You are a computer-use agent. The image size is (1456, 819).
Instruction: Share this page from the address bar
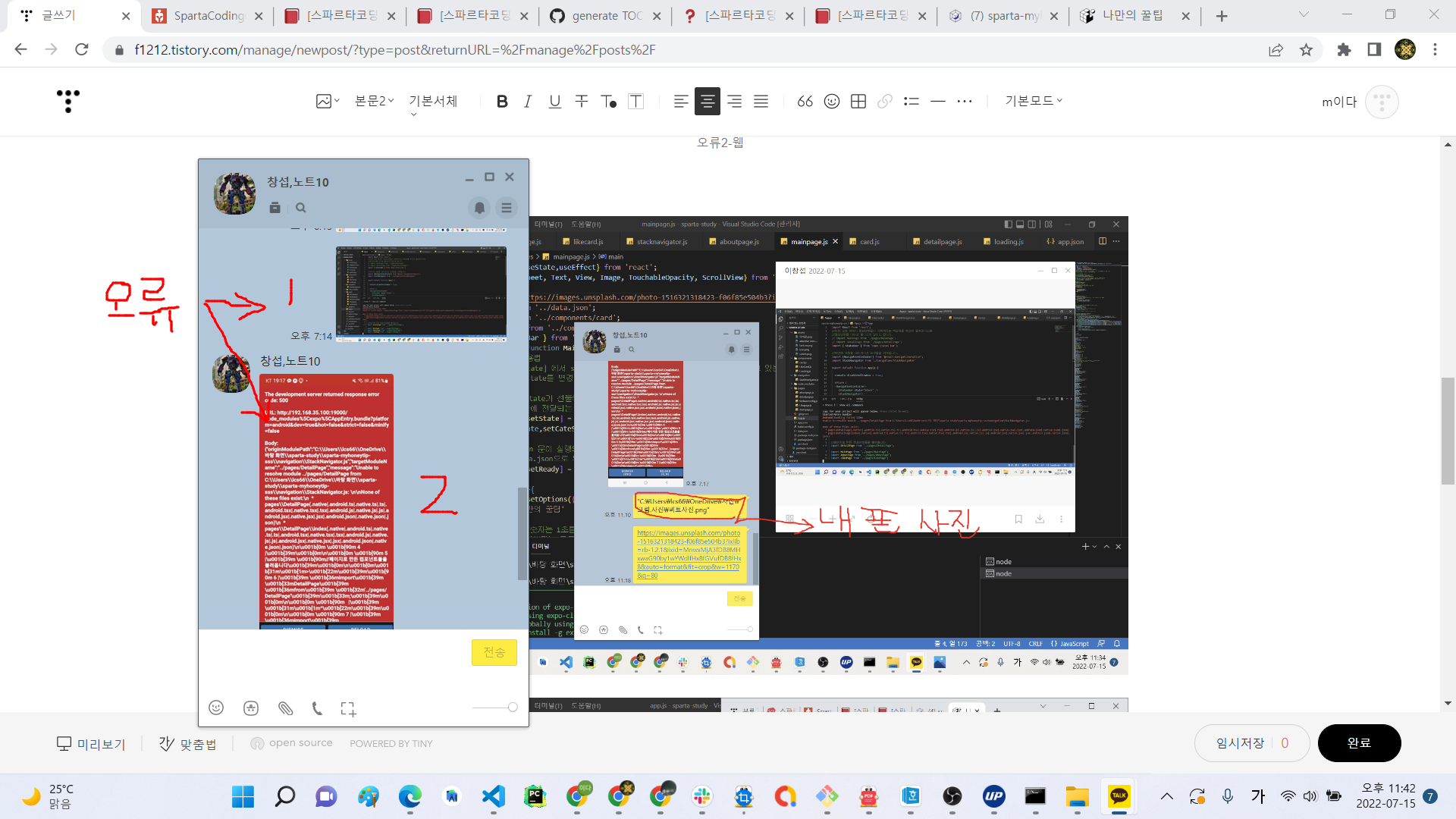point(1276,50)
